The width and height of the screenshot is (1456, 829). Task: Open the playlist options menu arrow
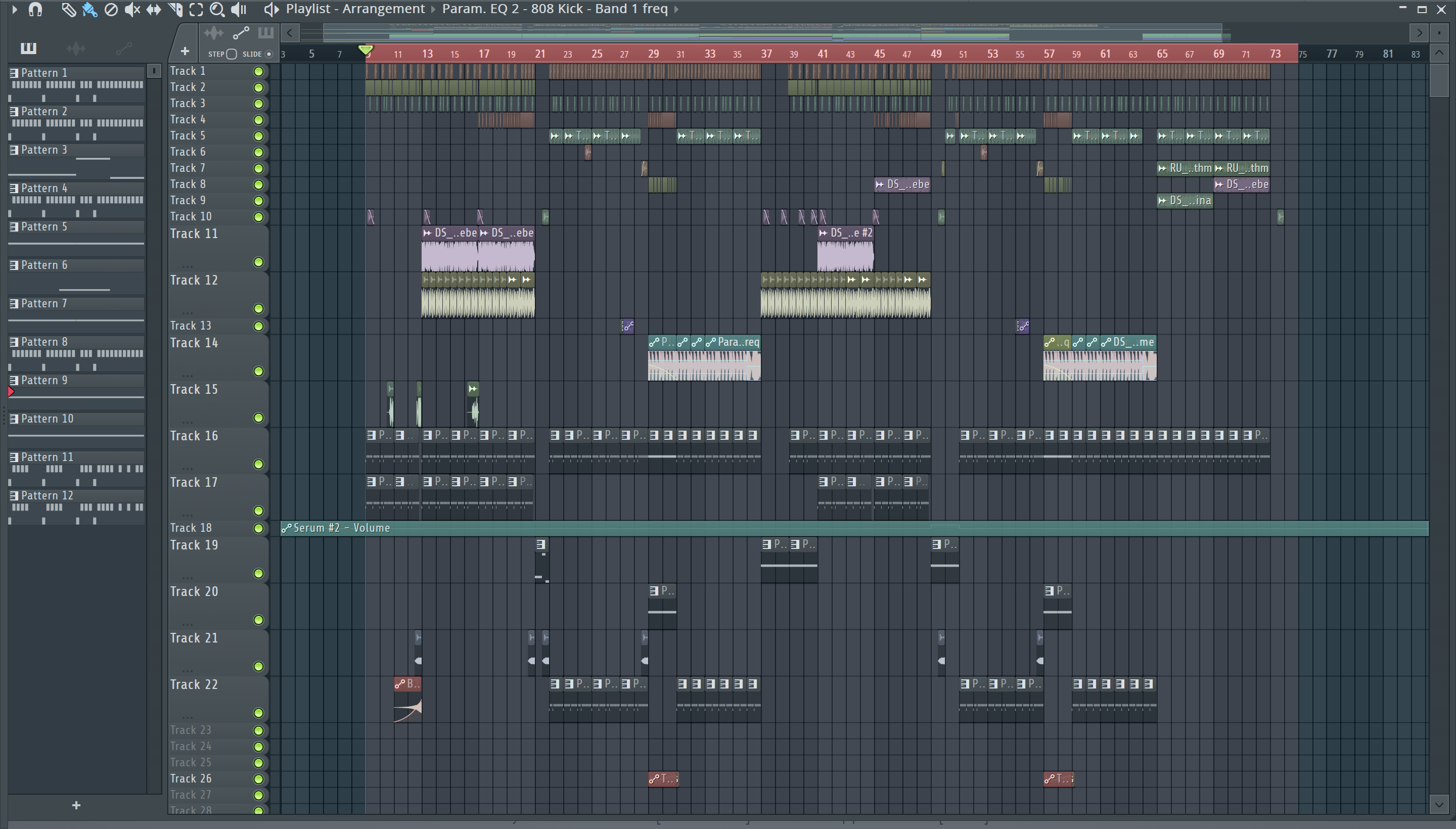[x=14, y=9]
